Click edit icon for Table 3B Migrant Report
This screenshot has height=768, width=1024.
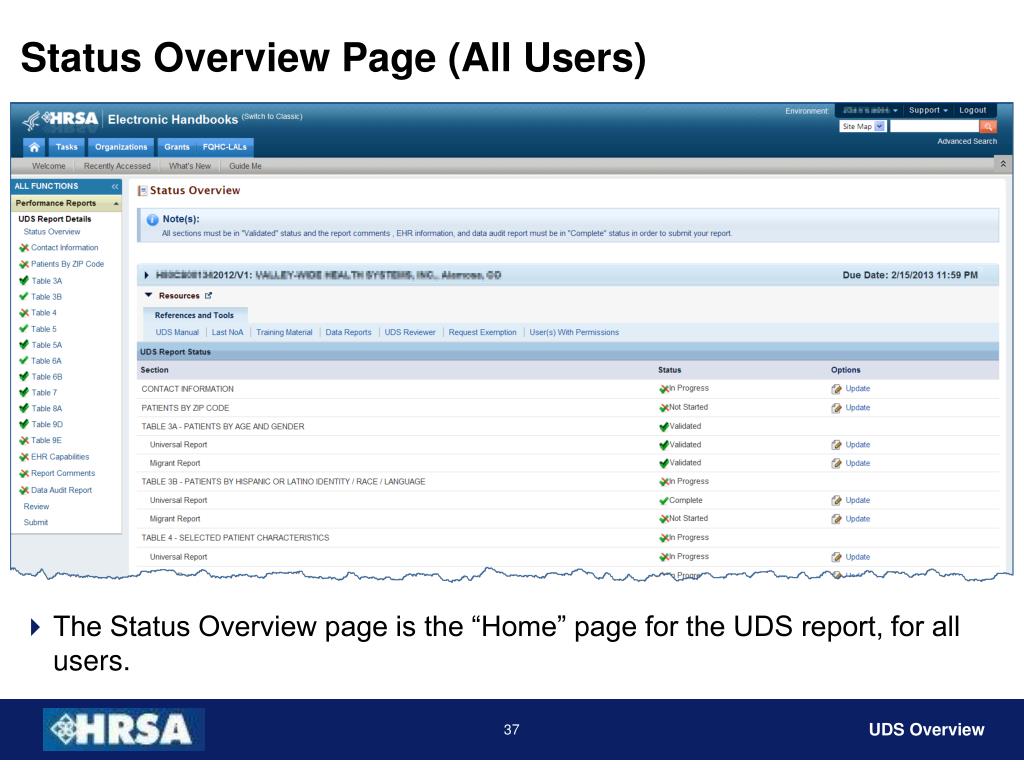tap(836, 519)
